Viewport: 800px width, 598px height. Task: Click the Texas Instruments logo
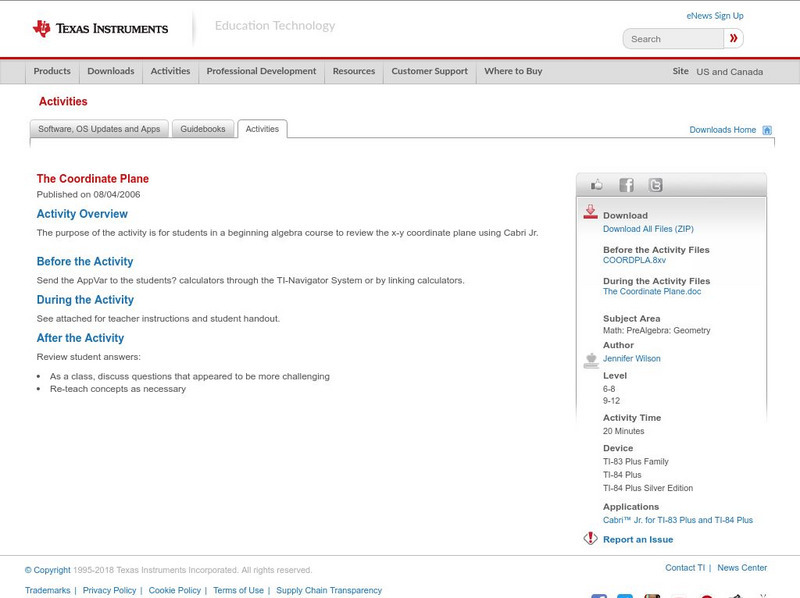click(x=100, y=29)
